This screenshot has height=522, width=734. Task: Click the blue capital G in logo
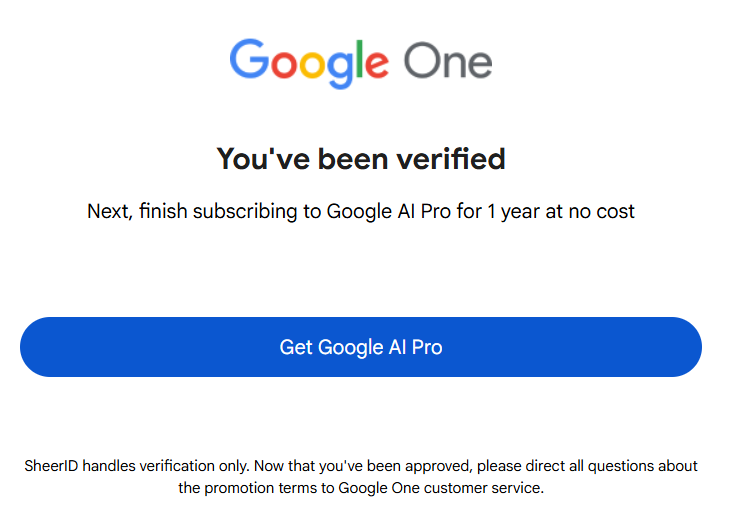249,61
